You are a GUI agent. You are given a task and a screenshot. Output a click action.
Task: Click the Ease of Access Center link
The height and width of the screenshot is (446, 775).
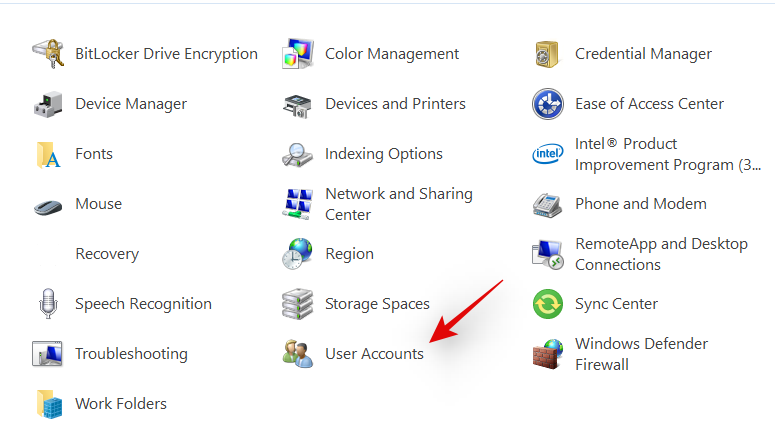click(649, 104)
